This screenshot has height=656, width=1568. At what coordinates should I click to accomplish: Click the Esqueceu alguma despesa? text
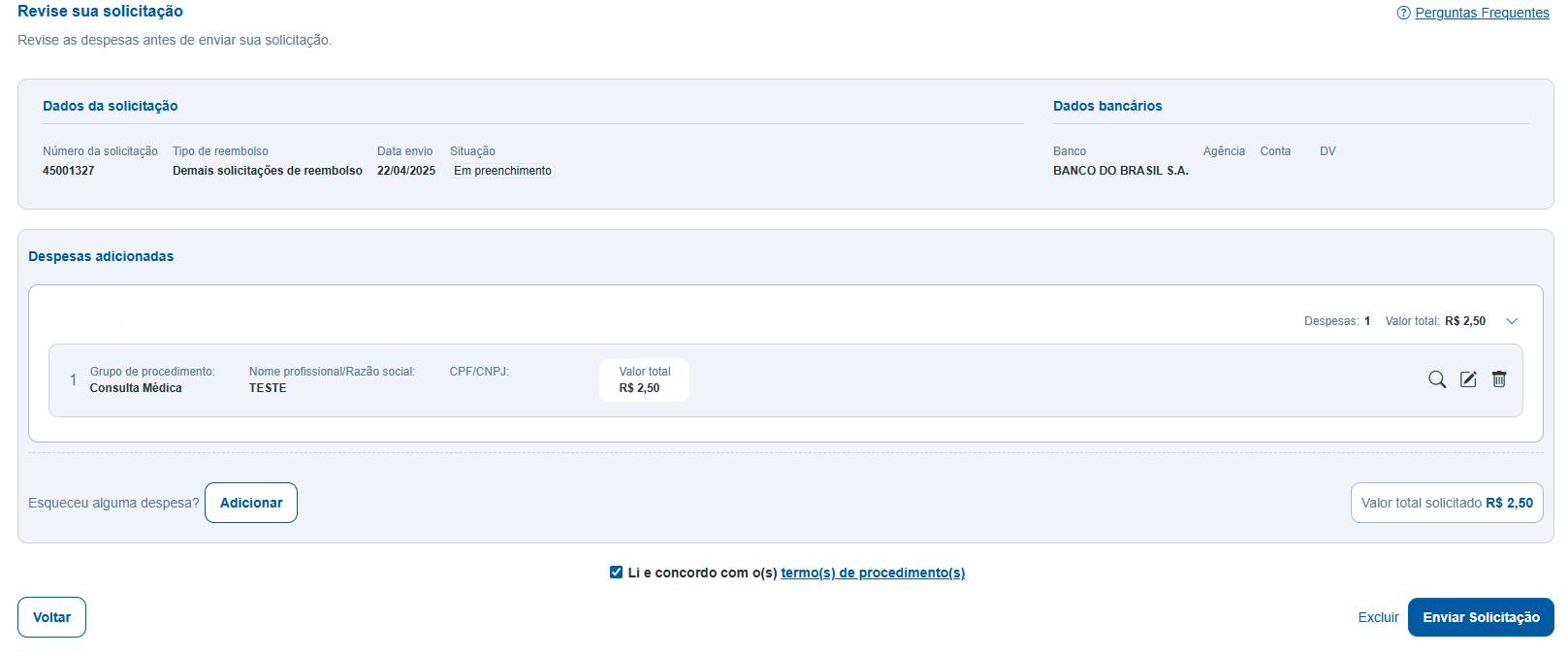[x=113, y=503]
